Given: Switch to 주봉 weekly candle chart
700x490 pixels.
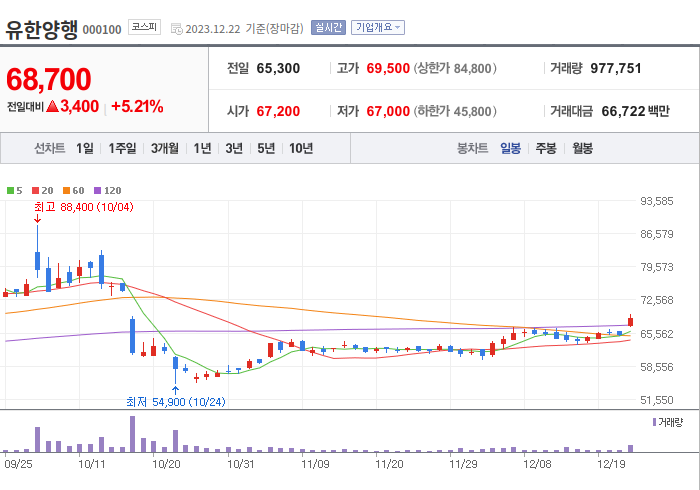Looking at the screenshot, I should [546, 148].
